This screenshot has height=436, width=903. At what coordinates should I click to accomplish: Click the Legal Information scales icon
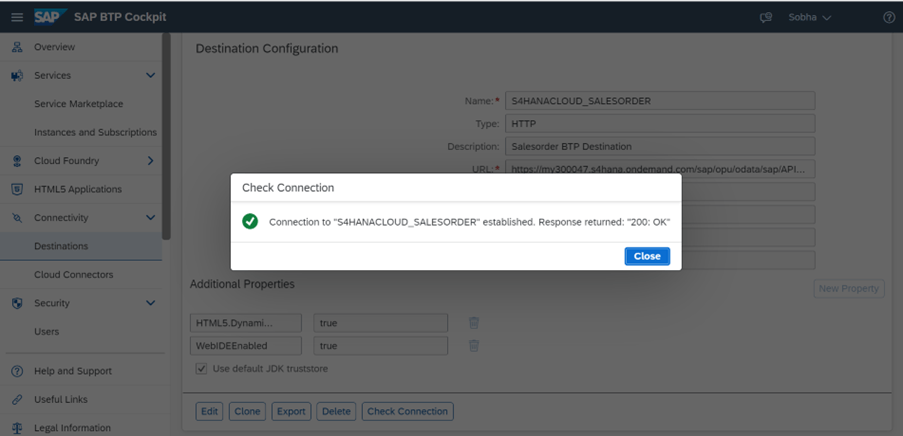click(x=17, y=428)
